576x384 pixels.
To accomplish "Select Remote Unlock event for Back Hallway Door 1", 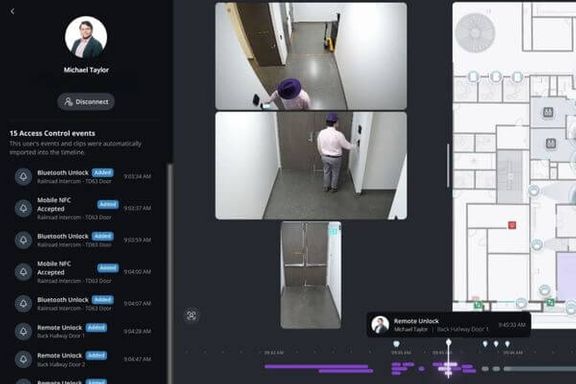I will click(x=84, y=331).
